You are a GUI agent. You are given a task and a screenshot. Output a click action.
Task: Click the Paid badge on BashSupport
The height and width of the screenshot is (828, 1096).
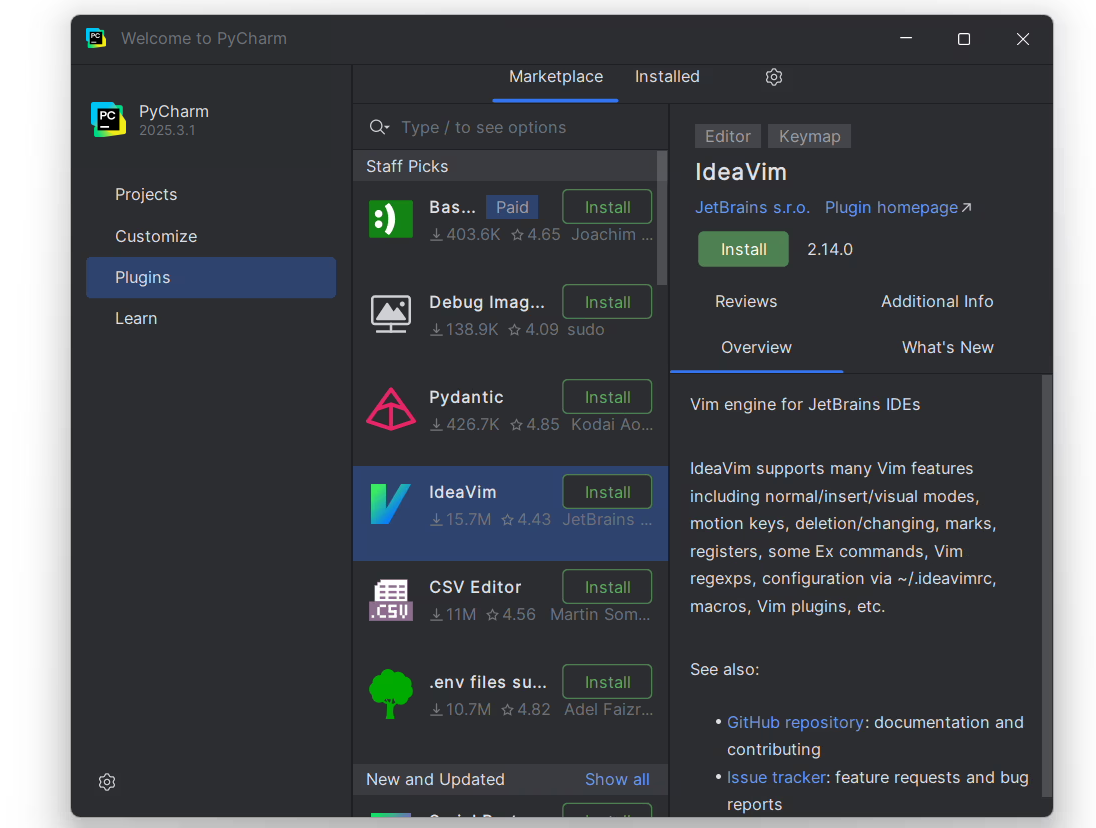click(x=512, y=207)
